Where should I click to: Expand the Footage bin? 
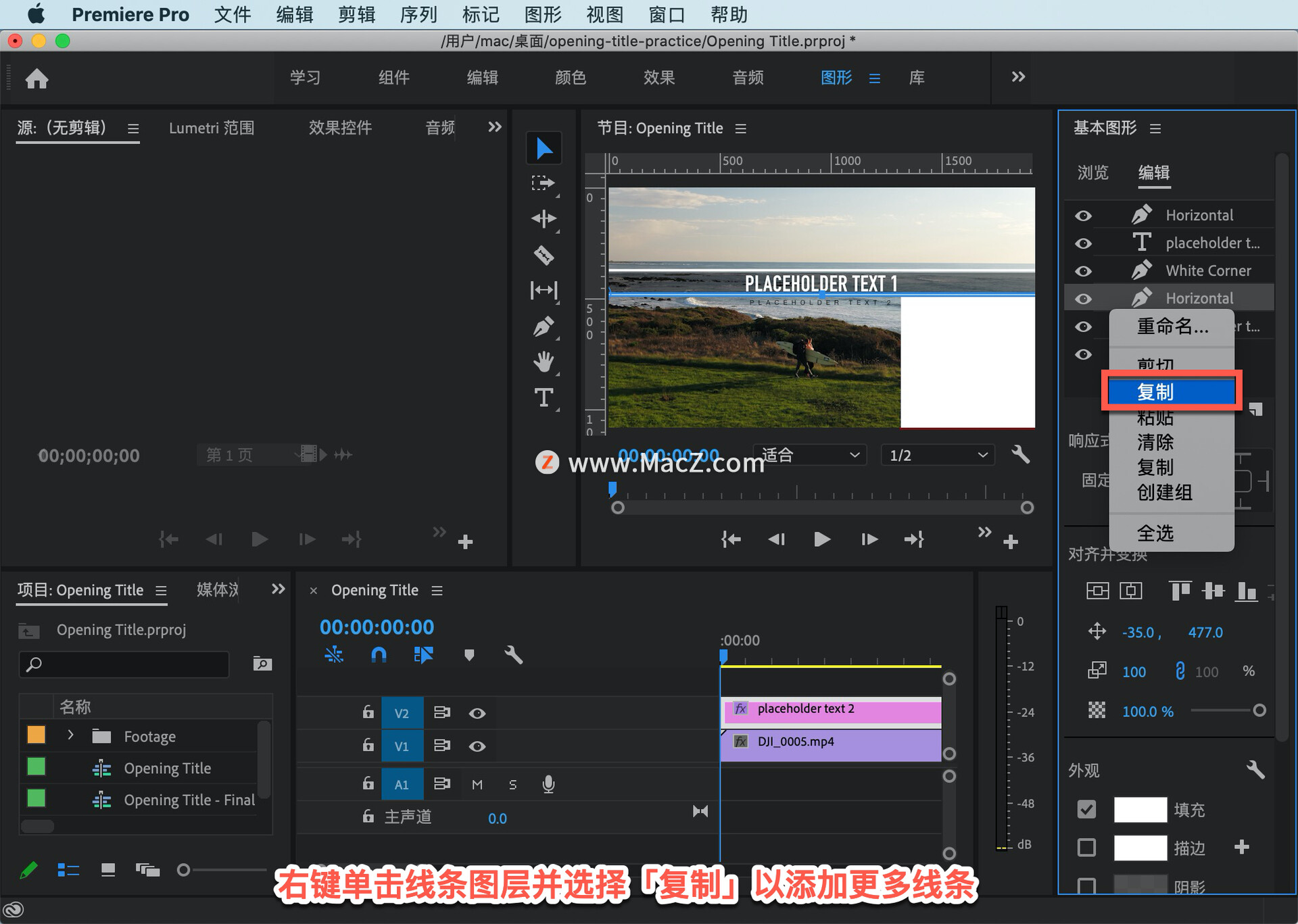coord(70,735)
